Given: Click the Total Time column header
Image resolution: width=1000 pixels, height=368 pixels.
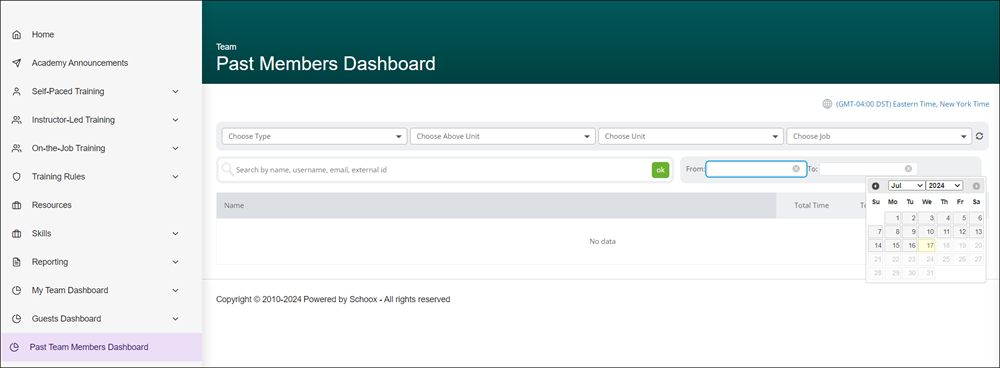Looking at the screenshot, I should tap(811, 205).
